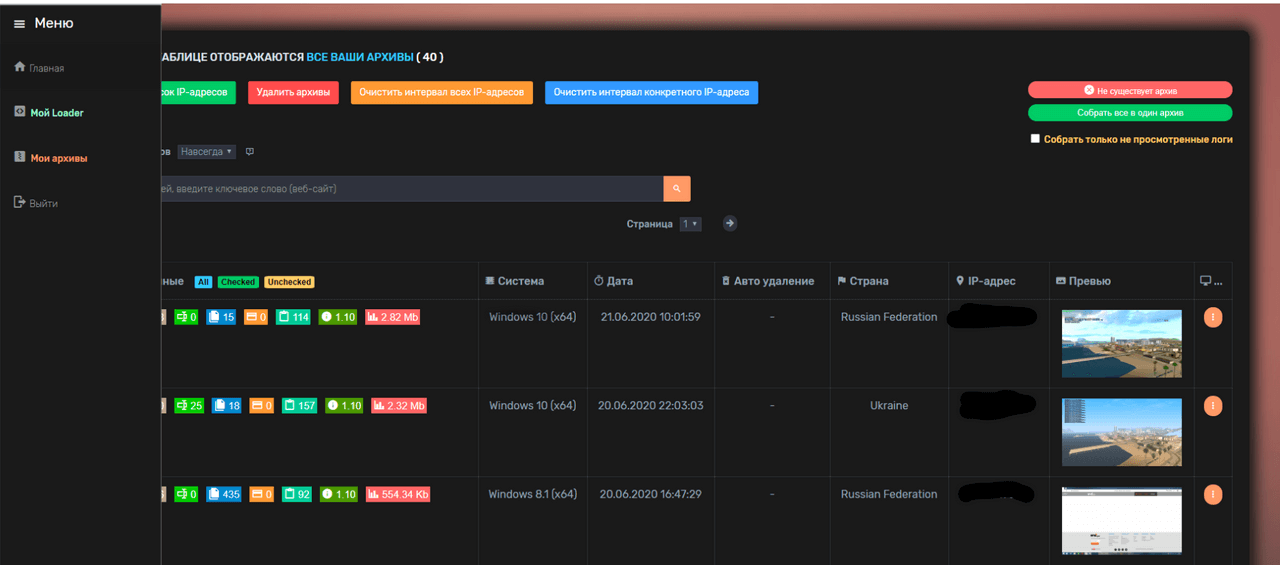Open the Главная menu item

click(x=46, y=68)
